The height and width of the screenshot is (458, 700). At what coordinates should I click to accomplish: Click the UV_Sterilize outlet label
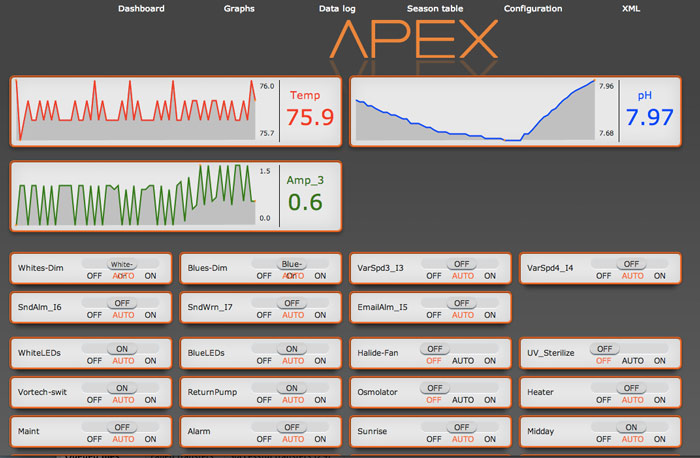(550, 353)
